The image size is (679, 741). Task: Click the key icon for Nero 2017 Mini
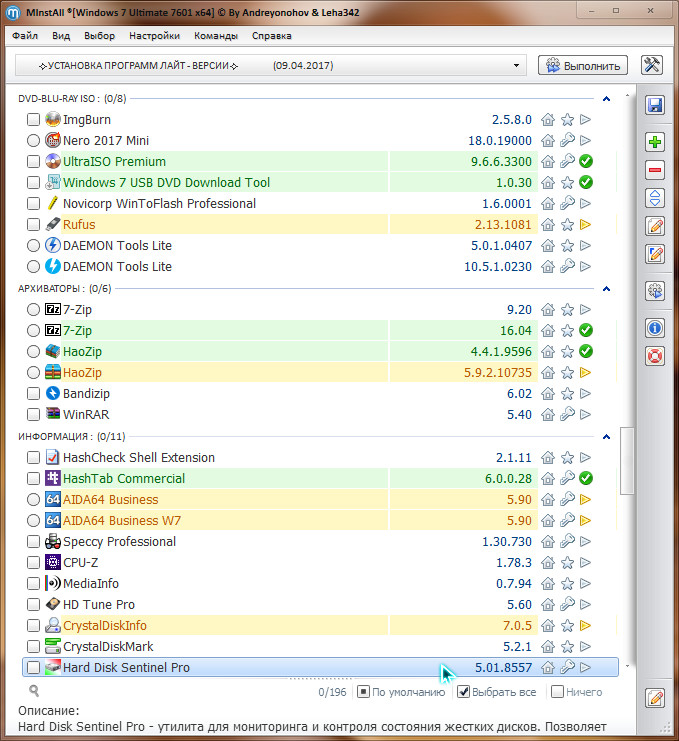[567, 140]
